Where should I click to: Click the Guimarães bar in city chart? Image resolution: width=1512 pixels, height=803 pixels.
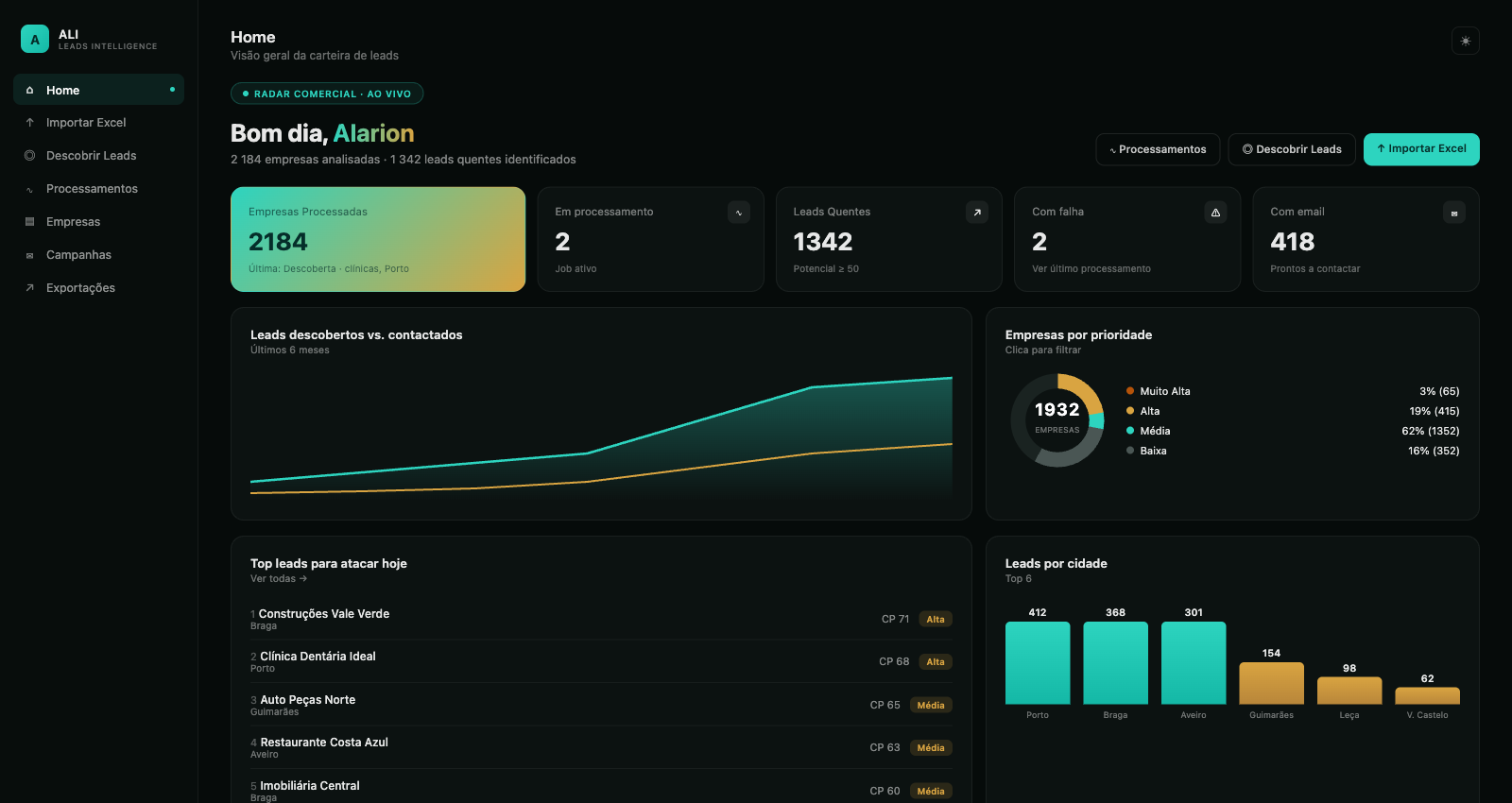tap(1271, 683)
